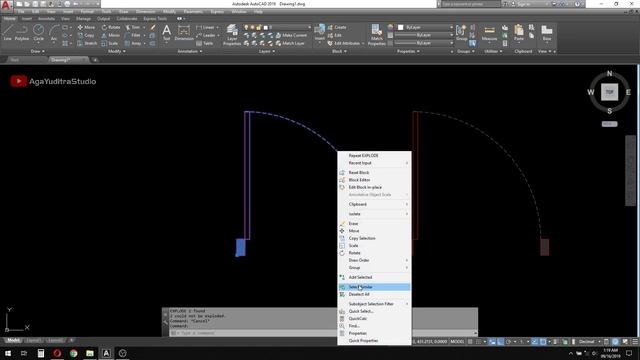The image size is (640, 360).
Task: Click the Table annotation tool
Action: pos(204,43)
